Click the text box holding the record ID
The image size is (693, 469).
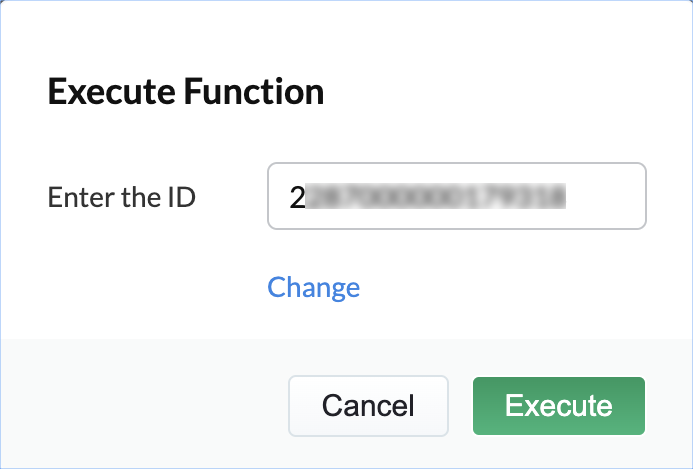coord(457,197)
